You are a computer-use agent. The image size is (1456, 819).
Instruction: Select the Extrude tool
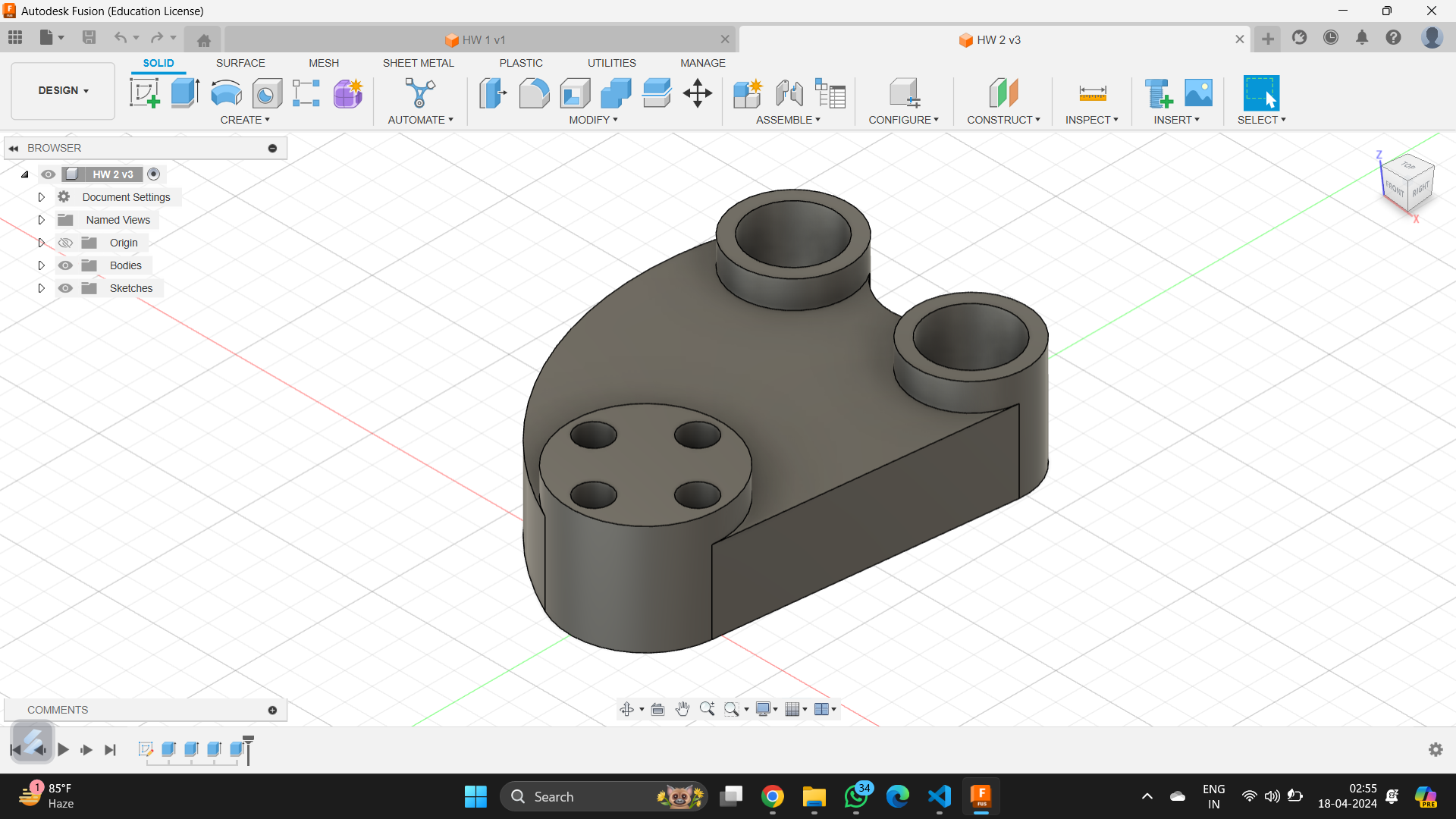185,93
